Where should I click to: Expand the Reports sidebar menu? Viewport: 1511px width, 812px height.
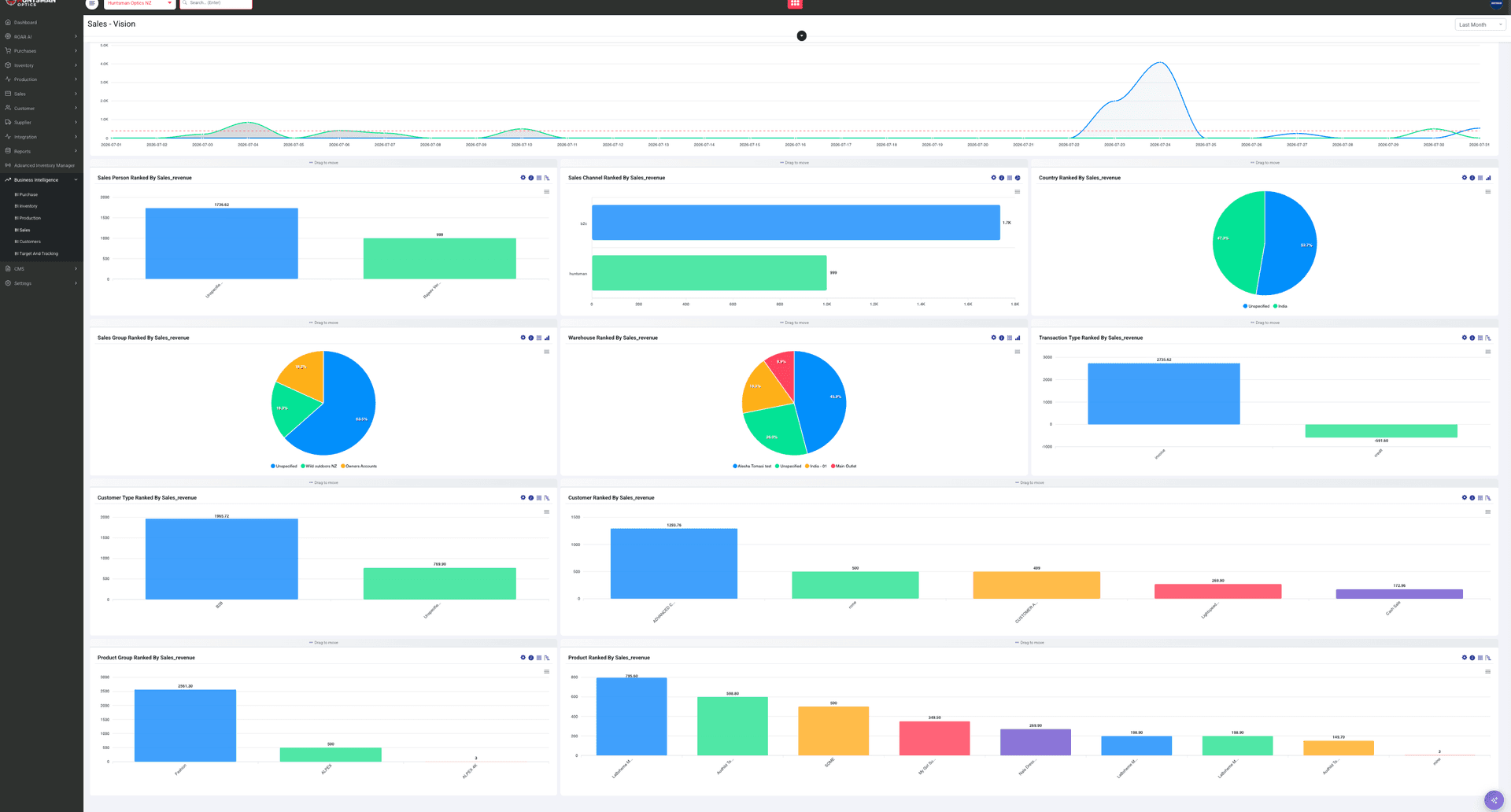(x=42, y=151)
